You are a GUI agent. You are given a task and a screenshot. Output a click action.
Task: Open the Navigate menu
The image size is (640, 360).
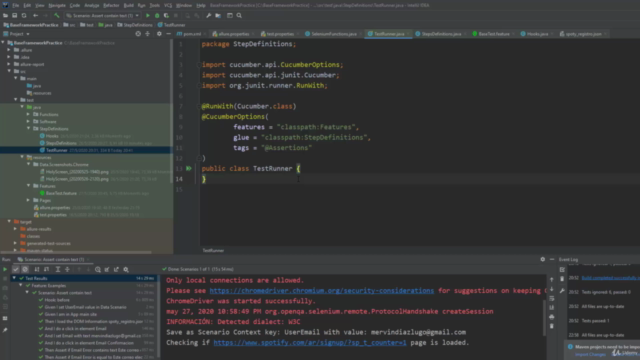57,5
